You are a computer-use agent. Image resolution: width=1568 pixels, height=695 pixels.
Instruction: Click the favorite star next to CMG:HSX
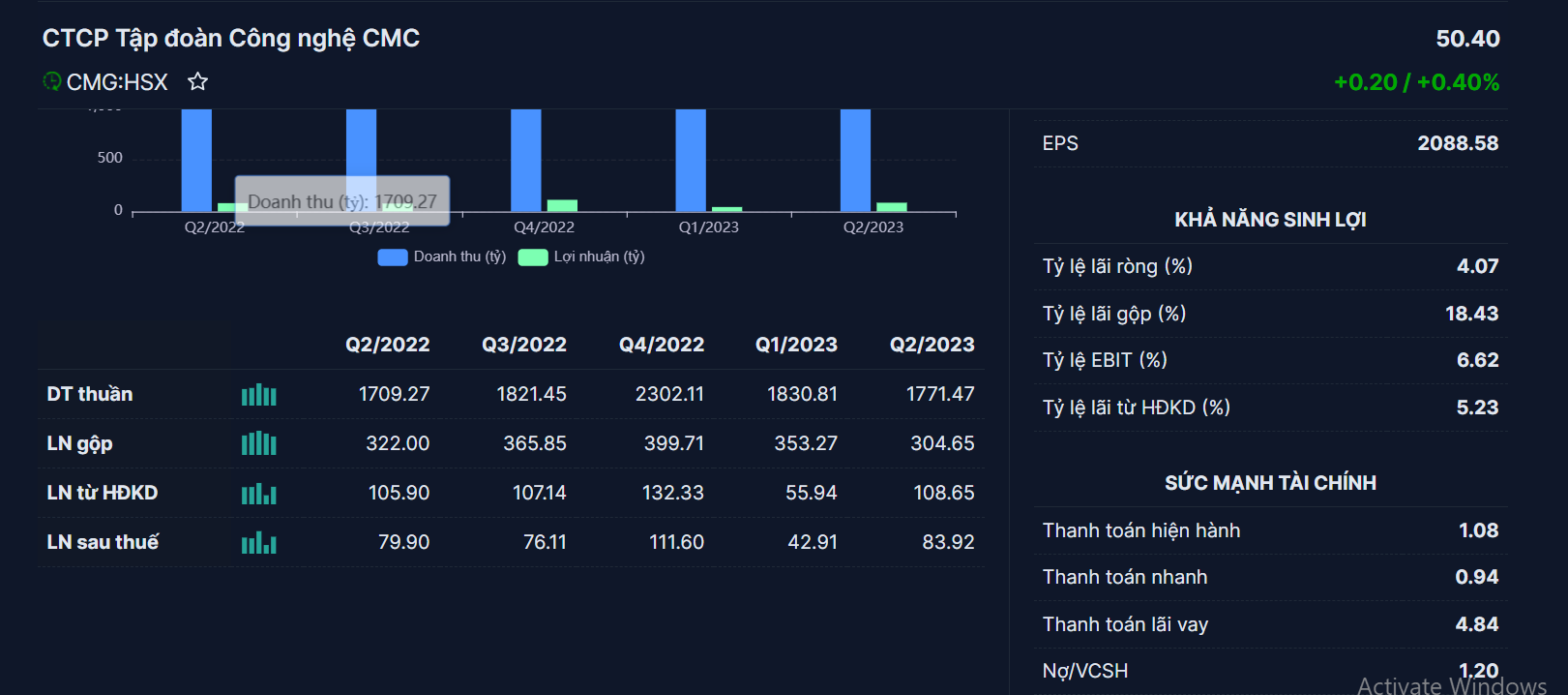(198, 82)
